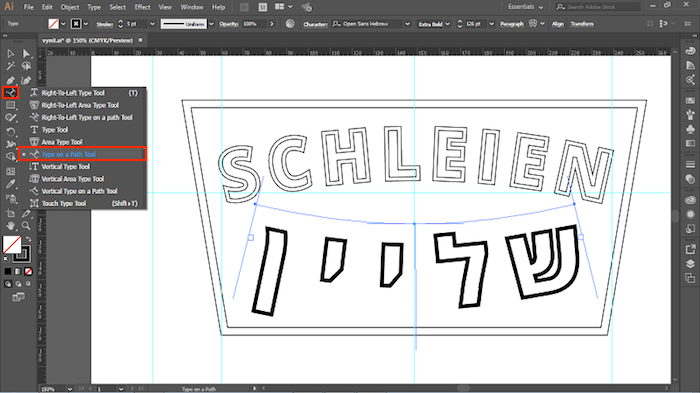Open the Color panel icon
Viewport: 700px width, 393px height.
click(x=690, y=50)
